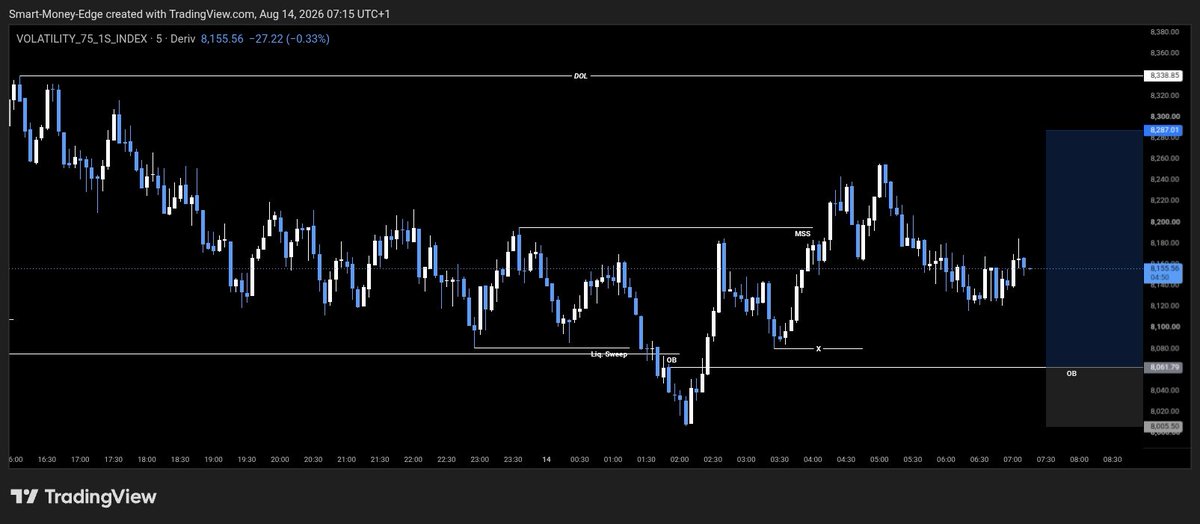The height and width of the screenshot is (524, 1200).
Task: Click the X marker label on the chart
Action: click(x=818, y=349)
